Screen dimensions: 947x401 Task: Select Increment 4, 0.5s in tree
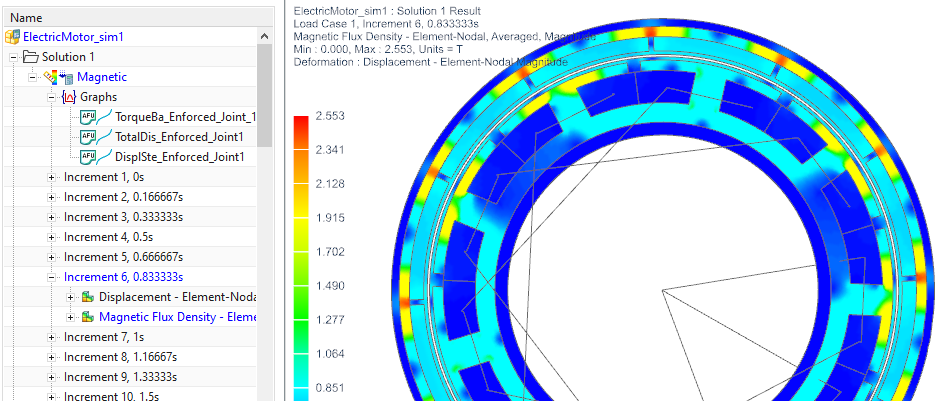point(109,237)
